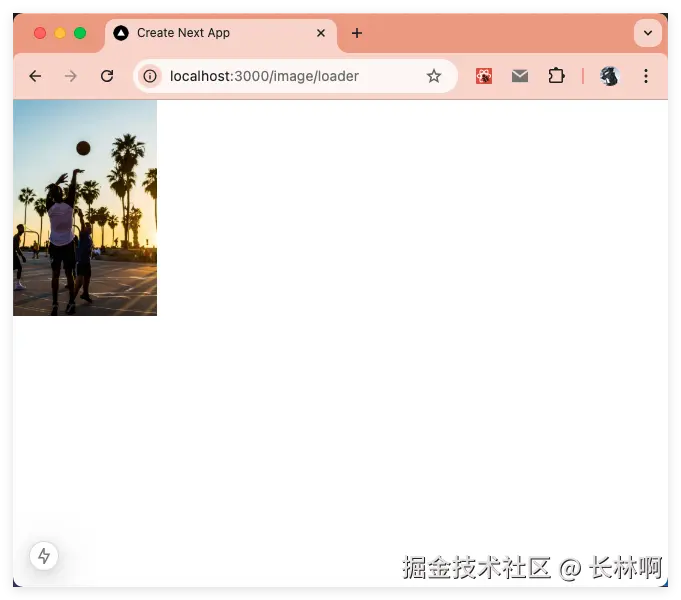
Task: Open the Chrome three-dot menu
Action: (x=646, y=76)
